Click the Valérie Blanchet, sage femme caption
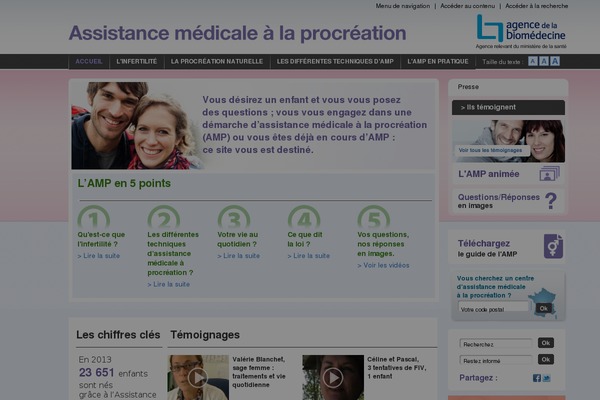This screenshot has height=400, width=600. click(x=259, y=372)
